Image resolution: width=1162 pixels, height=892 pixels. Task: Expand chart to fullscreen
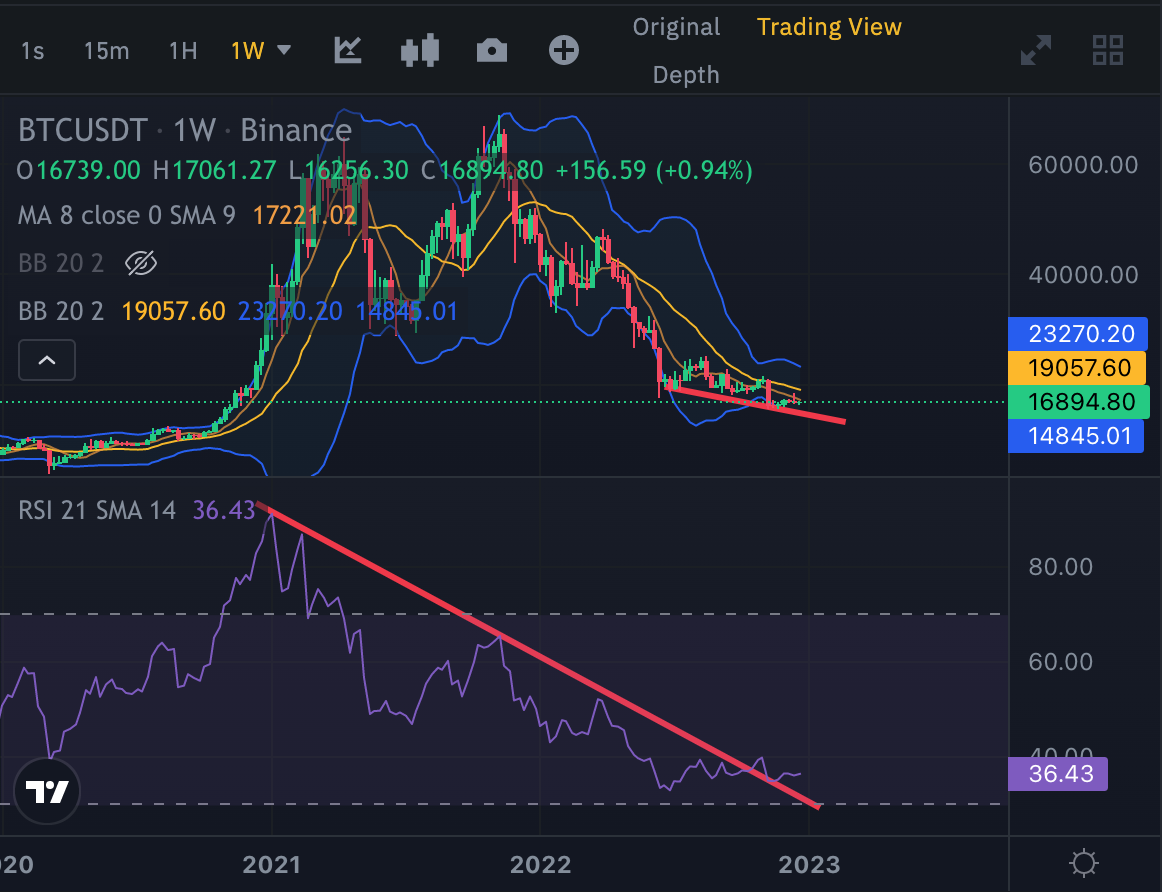point(1035,50)
